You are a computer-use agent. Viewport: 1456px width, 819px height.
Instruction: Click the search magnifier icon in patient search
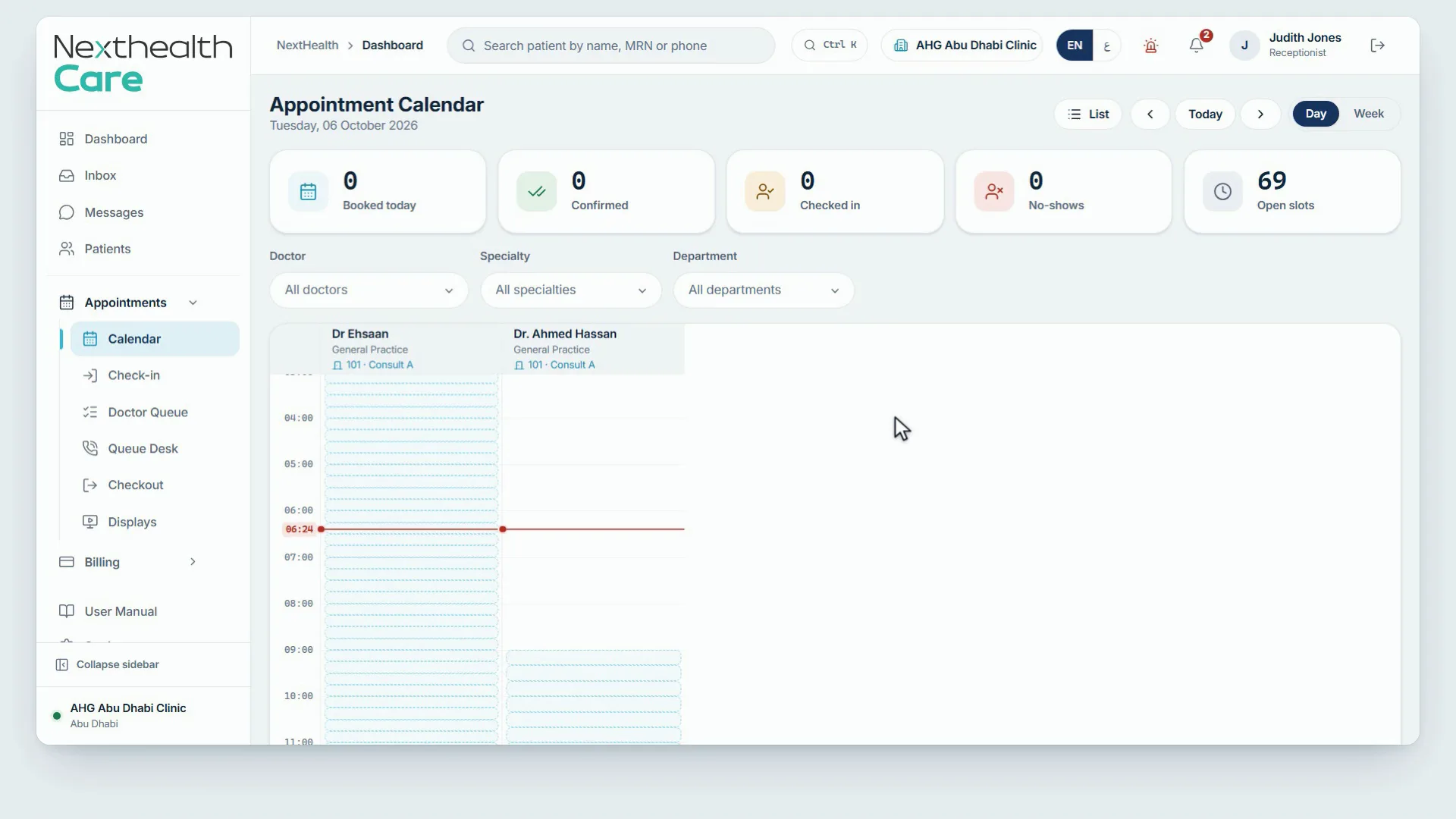tap(469, 45)
